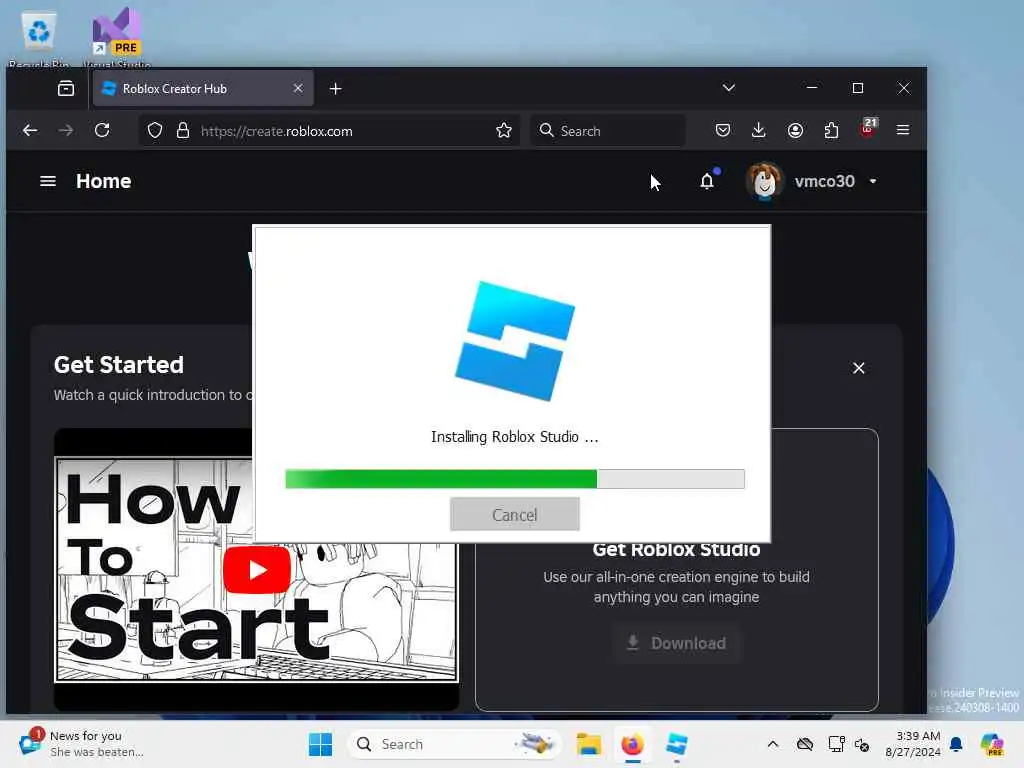
Task: Switch to Roblox Studio installer in taskbar
Action: click(677, 744)
